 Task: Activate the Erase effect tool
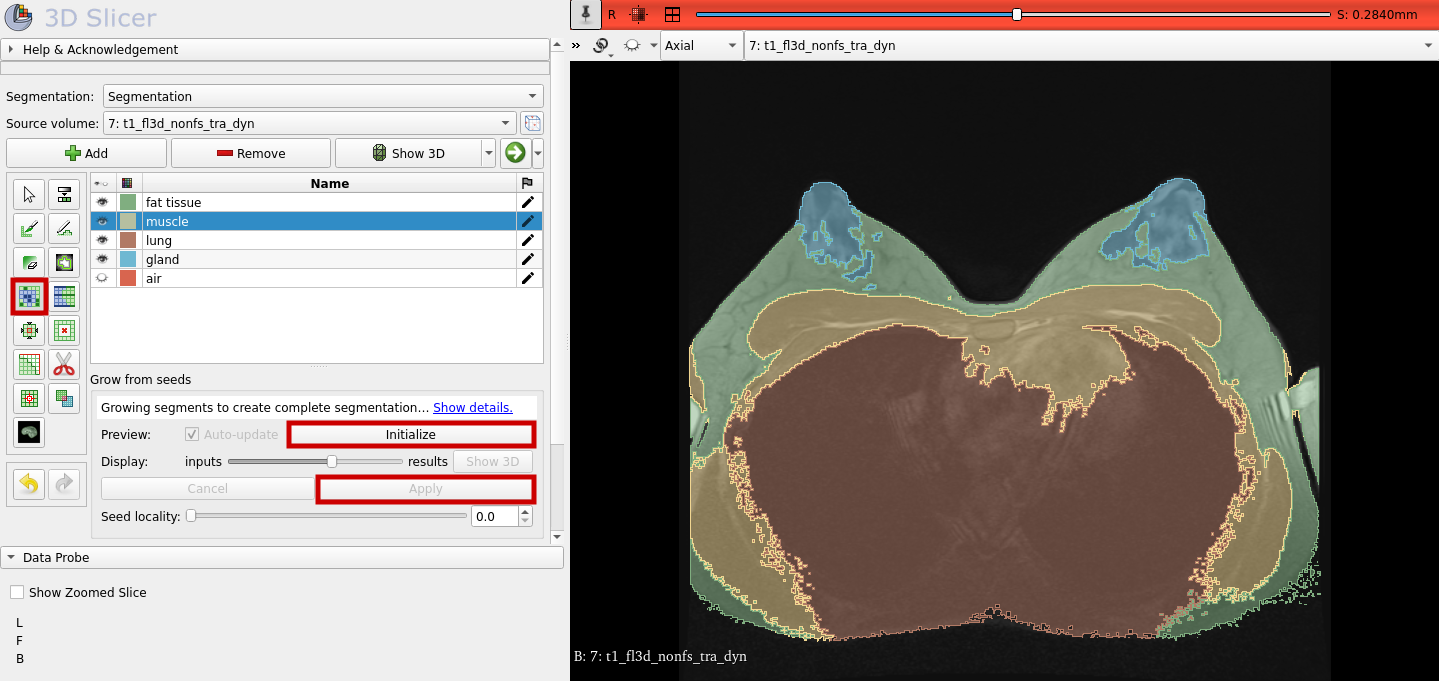pyautogui.click(x=29, y=262)
